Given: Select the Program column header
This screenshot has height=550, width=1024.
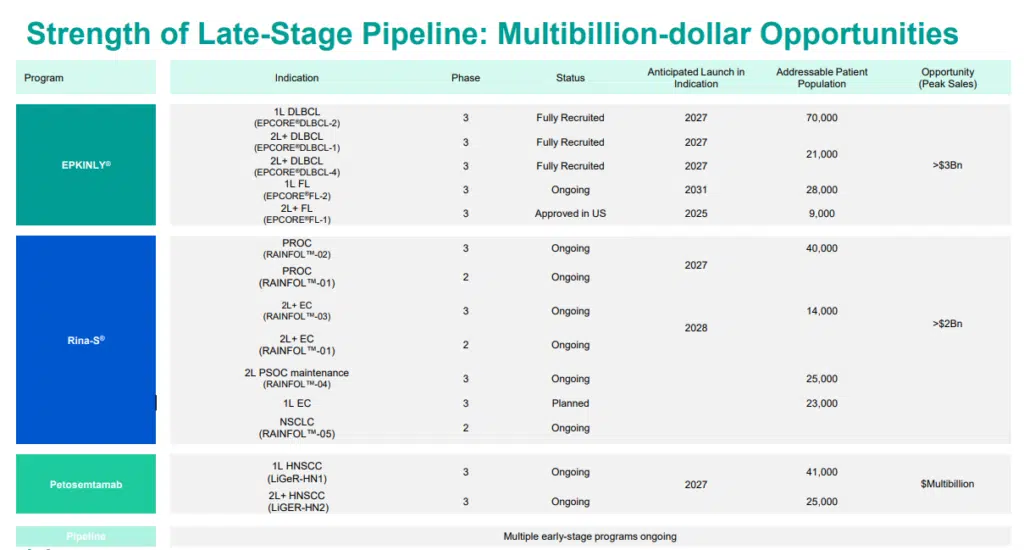Looking at the screenshot, I should point(44,78).
